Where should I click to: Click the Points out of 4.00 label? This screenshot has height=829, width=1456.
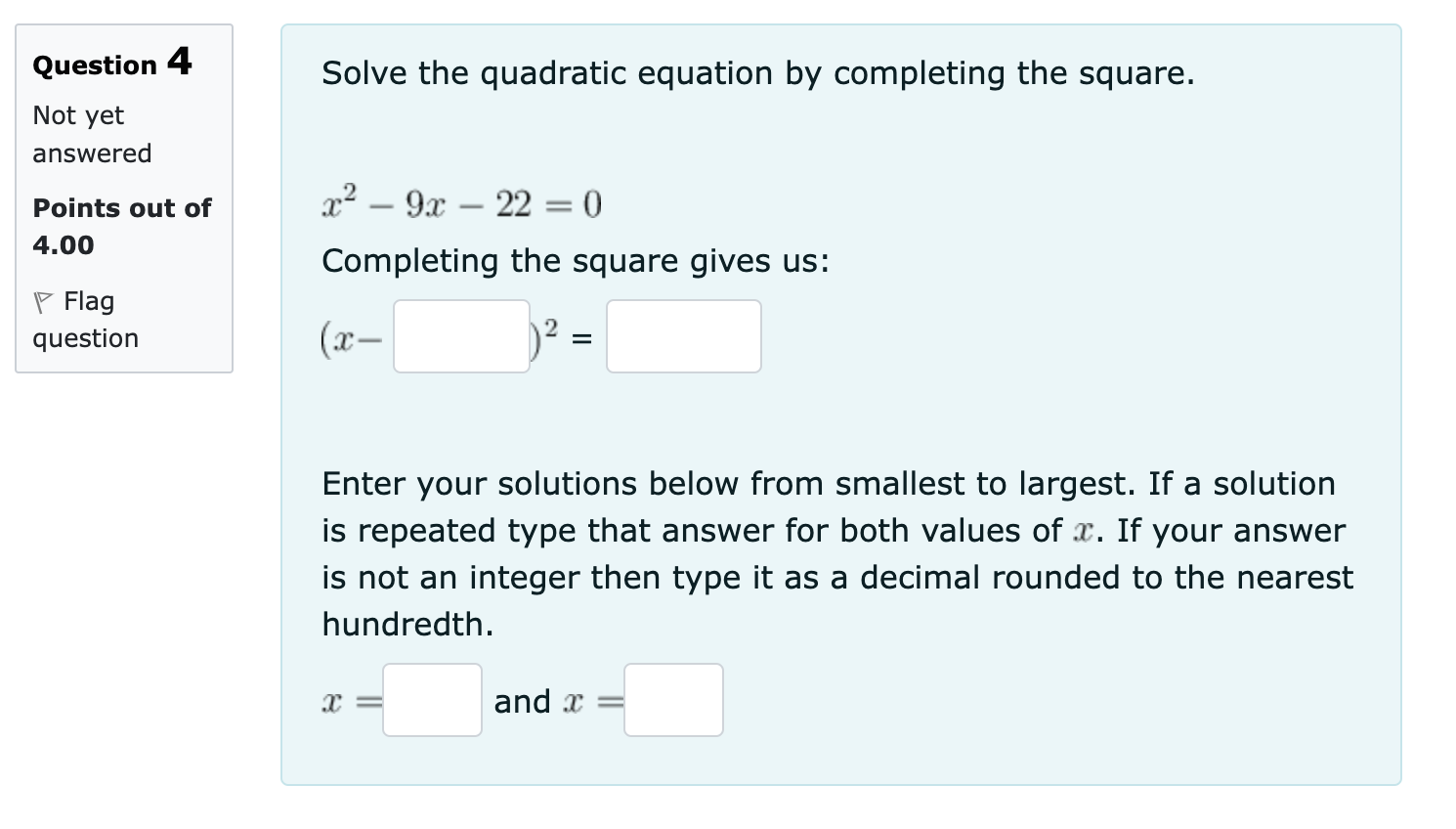[121, 226]
